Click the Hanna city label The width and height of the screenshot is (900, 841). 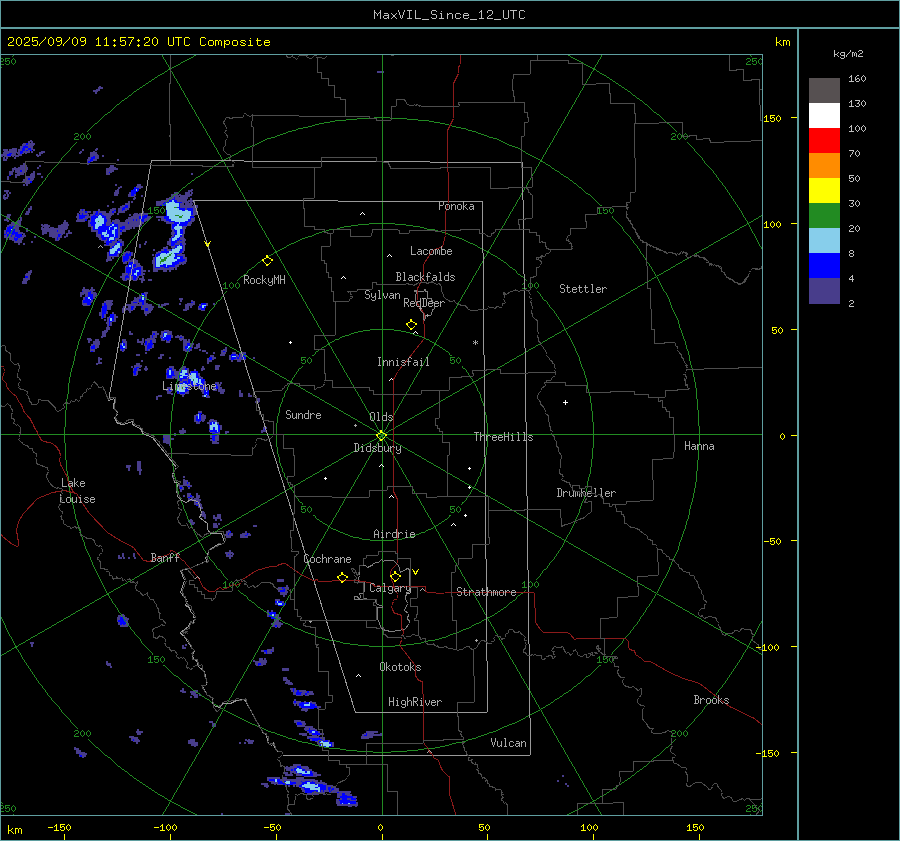click(699, 446)
